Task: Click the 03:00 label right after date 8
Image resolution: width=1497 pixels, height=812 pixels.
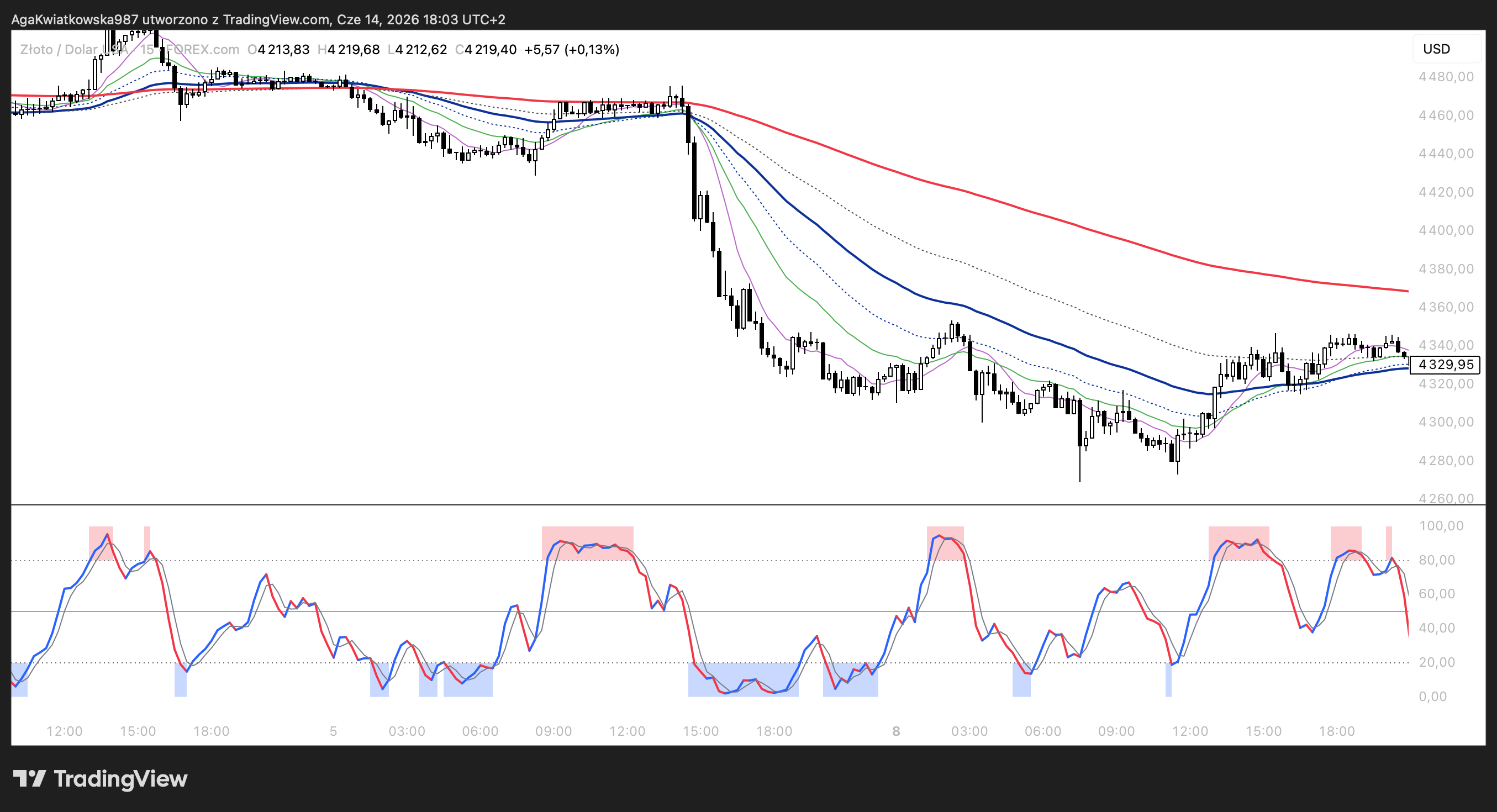Action: [969, 731]
